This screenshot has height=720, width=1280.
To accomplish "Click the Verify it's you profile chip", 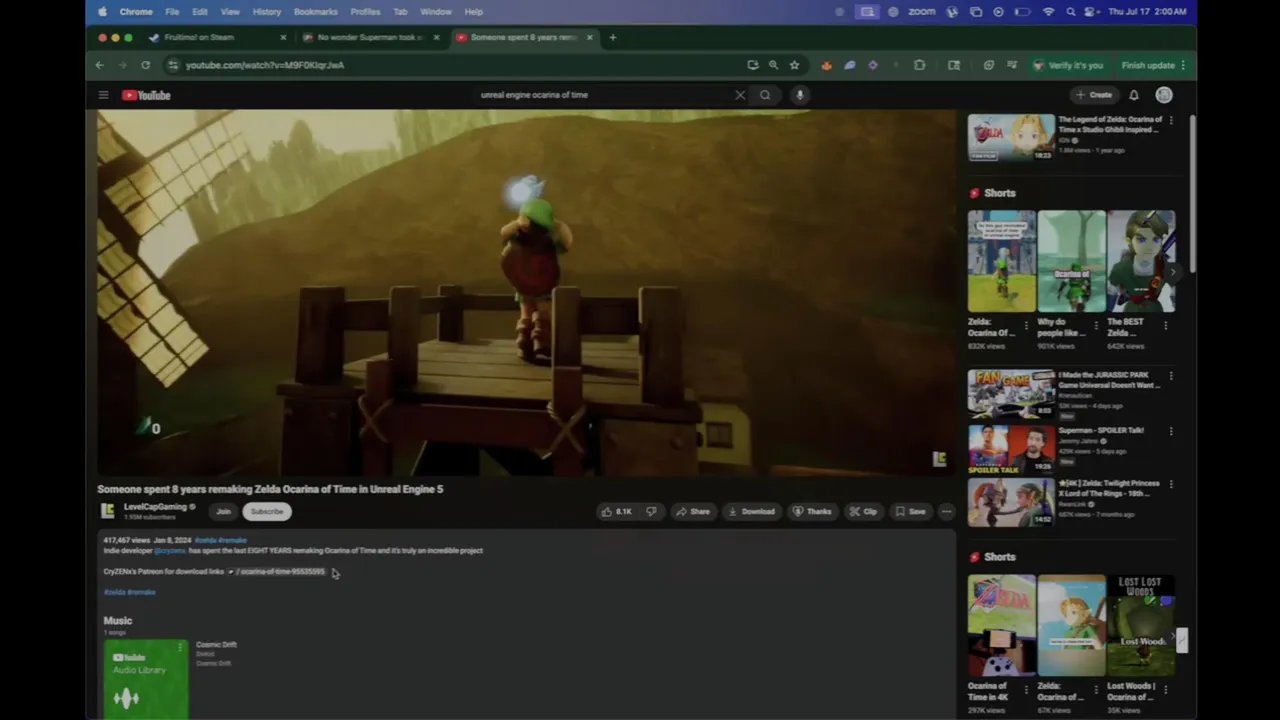I will (x=1068, y=65).
